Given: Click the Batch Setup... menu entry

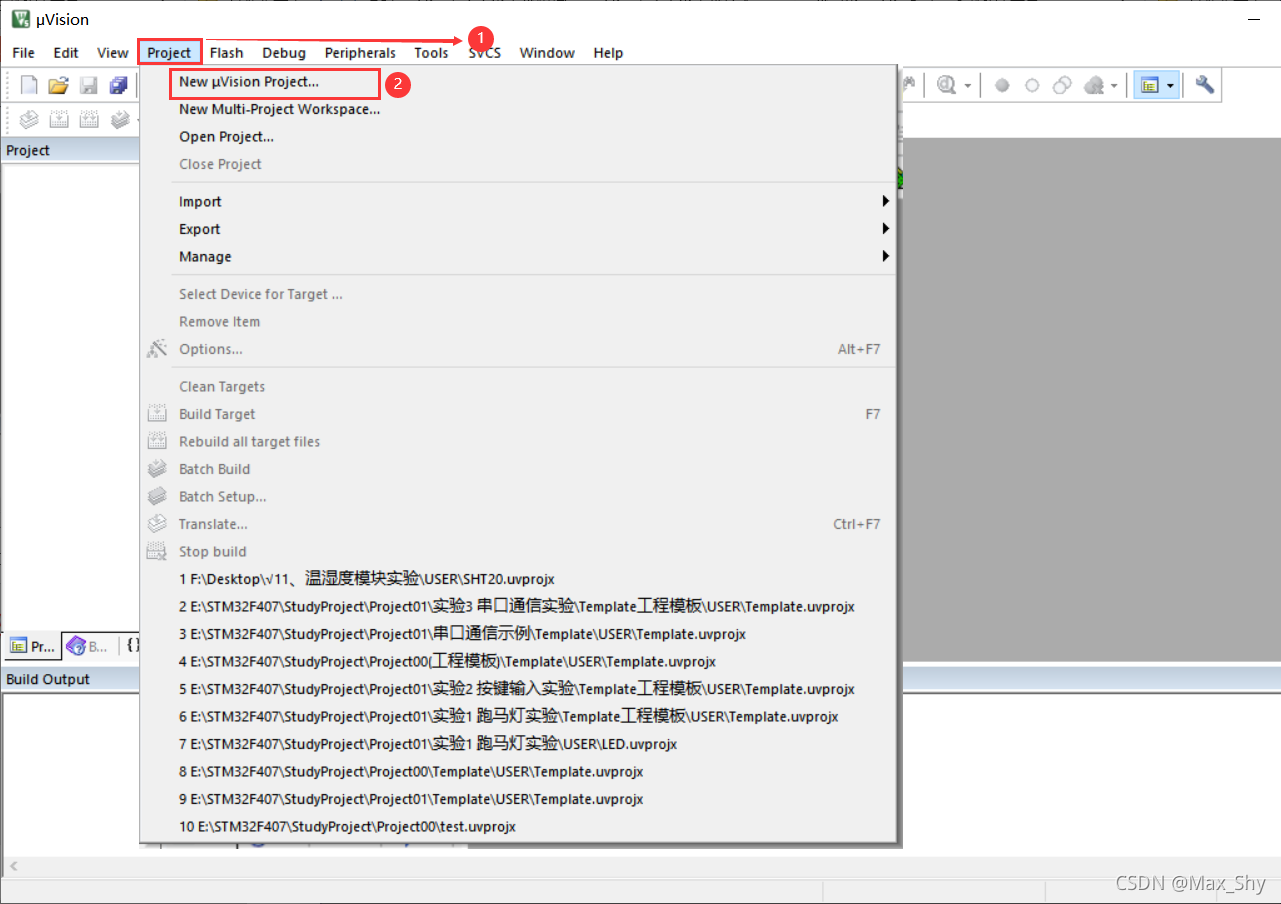Looking at the screenshot, I should point(518,497).
